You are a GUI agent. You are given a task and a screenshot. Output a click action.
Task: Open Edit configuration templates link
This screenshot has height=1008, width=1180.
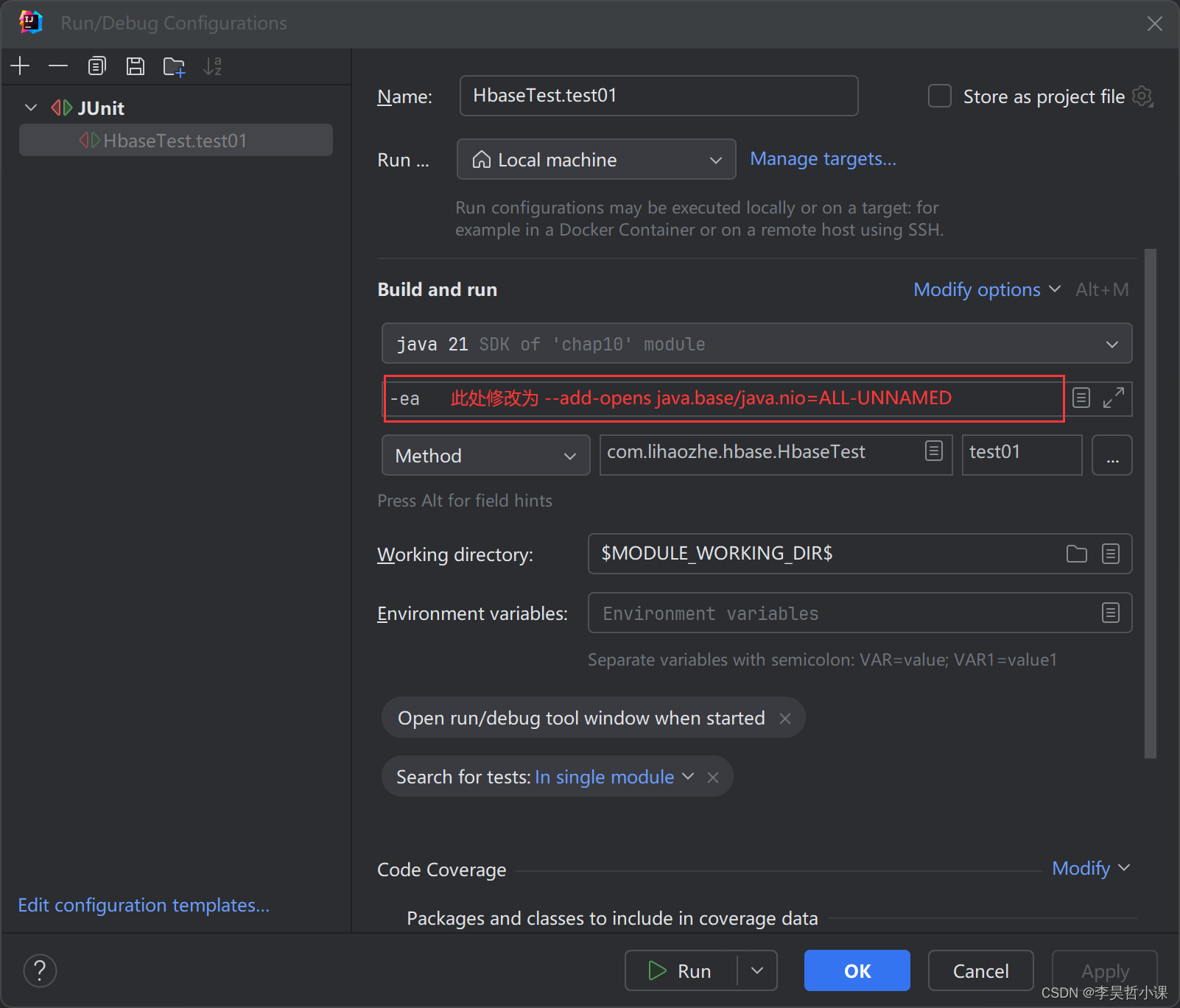point(144,905)
